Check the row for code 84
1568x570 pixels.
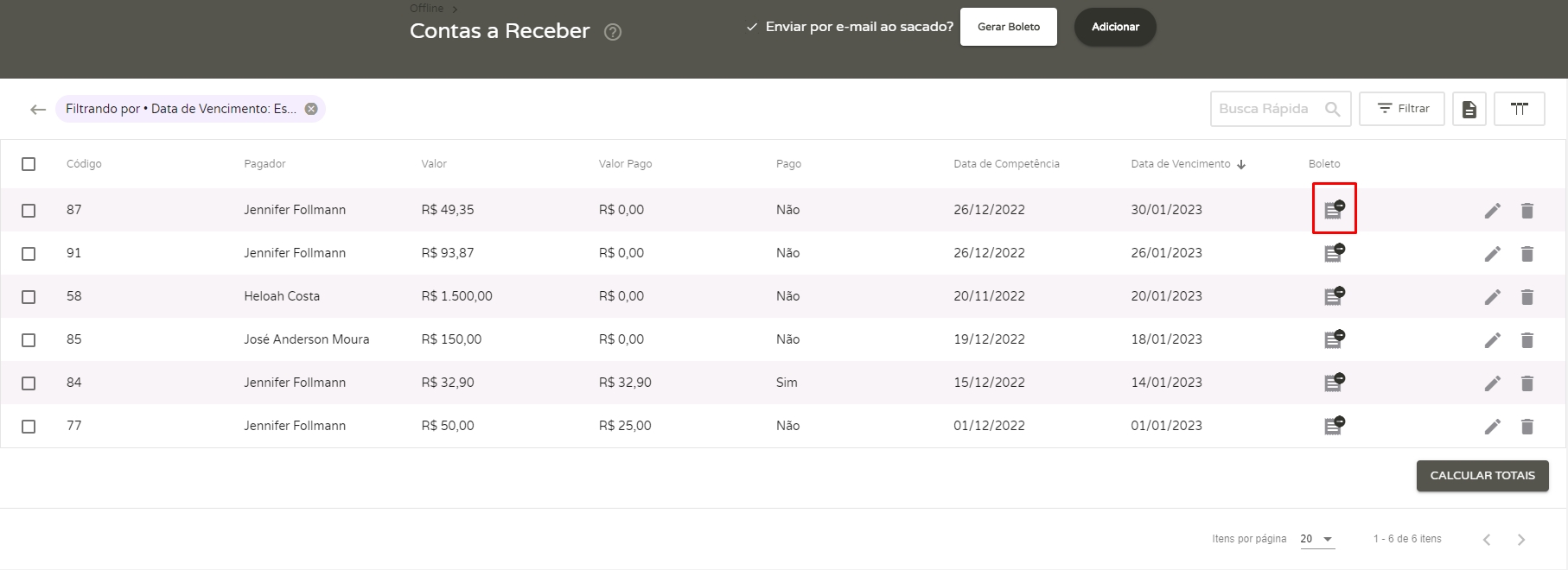[29, 383]
